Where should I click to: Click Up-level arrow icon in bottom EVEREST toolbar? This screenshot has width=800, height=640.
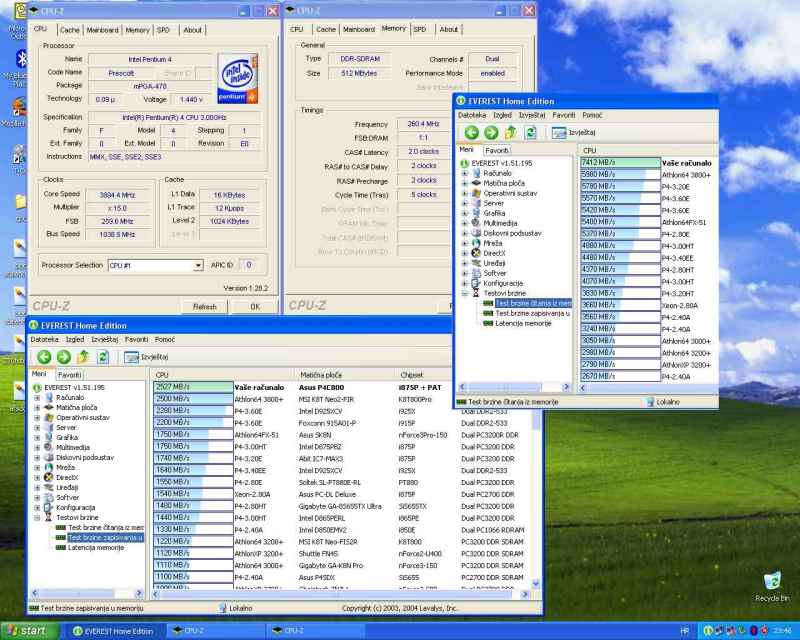(x=84, y=357)
